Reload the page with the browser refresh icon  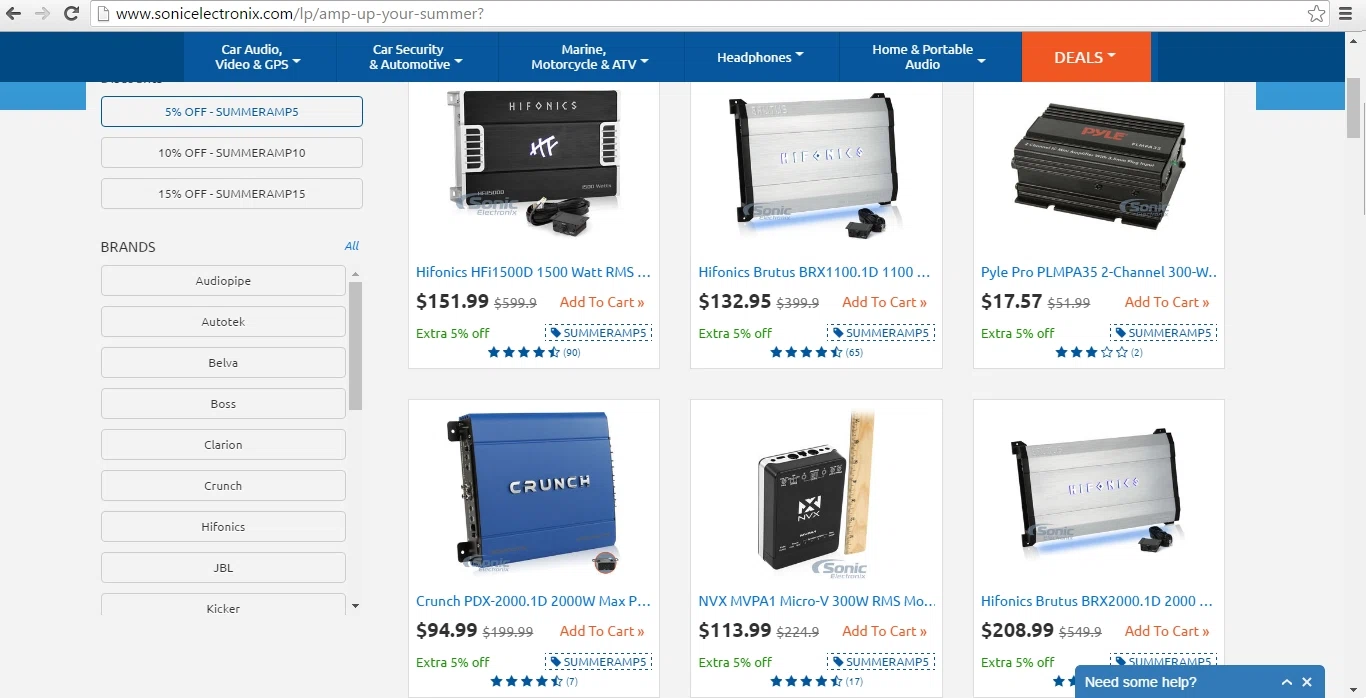click(x=71, y=14)
